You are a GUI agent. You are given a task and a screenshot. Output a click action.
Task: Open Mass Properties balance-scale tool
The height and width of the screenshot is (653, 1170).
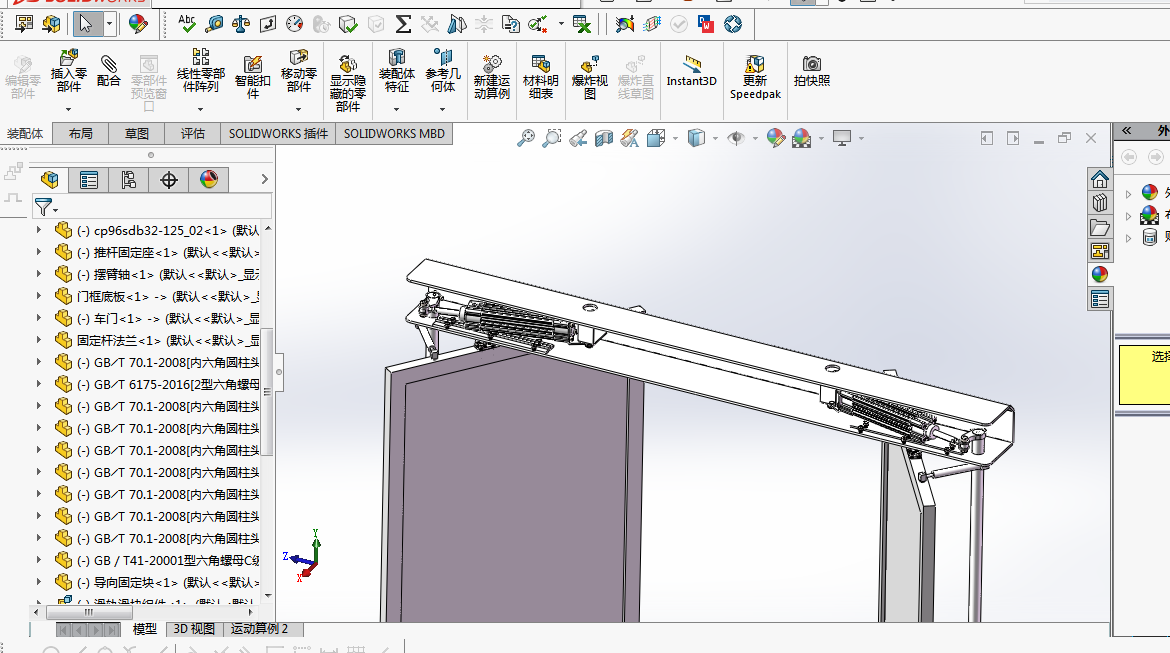(240, 24)
